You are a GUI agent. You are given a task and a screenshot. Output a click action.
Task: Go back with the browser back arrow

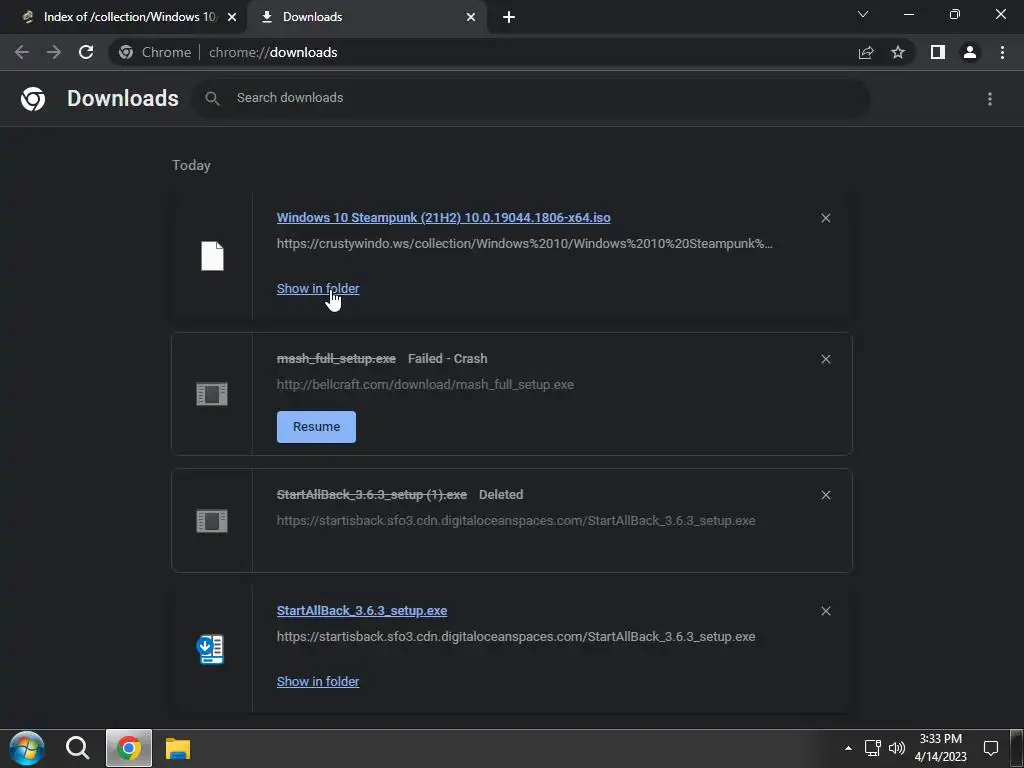pyautogui.click(x=22, y=52)
